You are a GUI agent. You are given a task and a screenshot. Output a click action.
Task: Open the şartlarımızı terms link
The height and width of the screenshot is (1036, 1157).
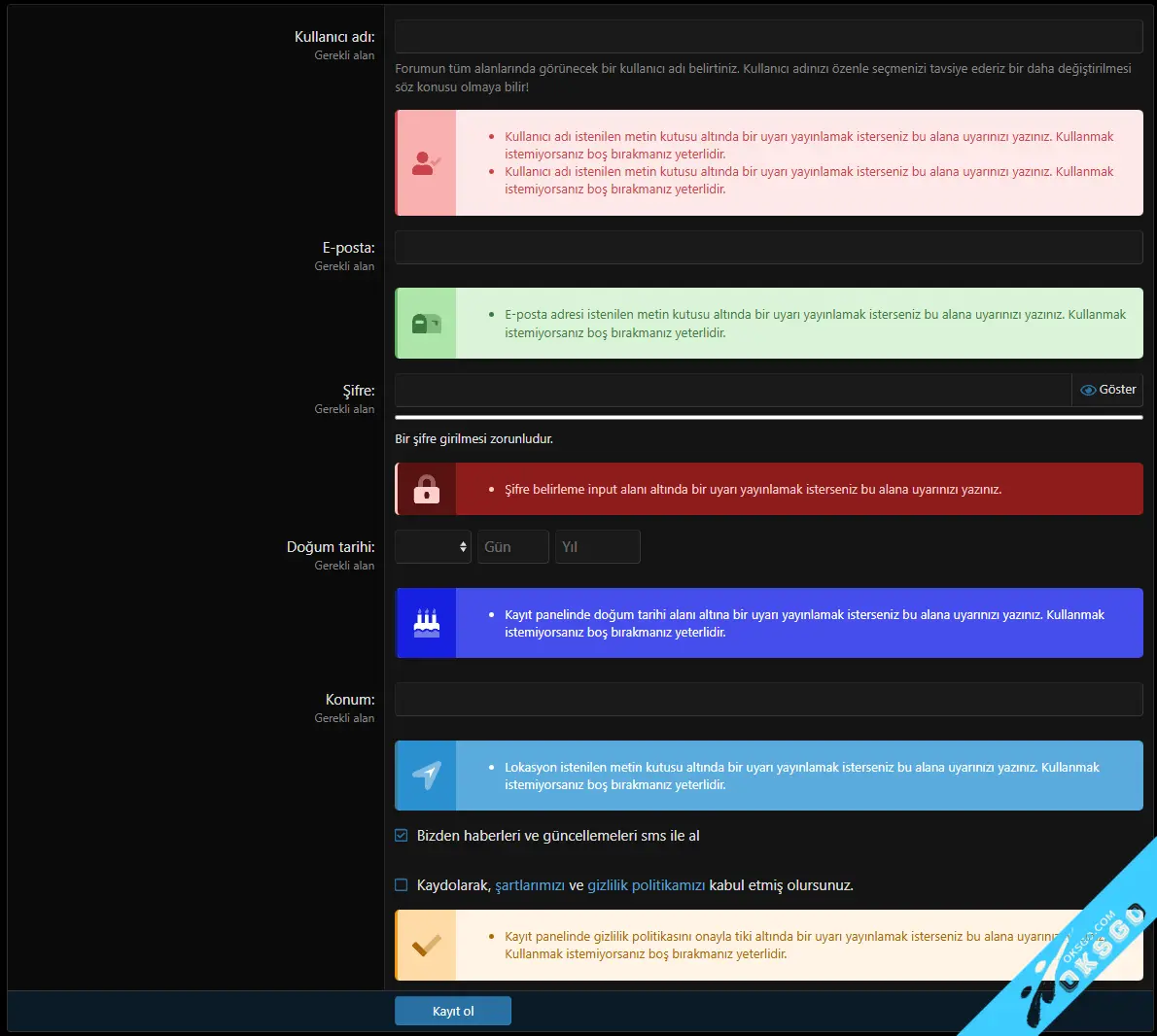tap(530, 885)
